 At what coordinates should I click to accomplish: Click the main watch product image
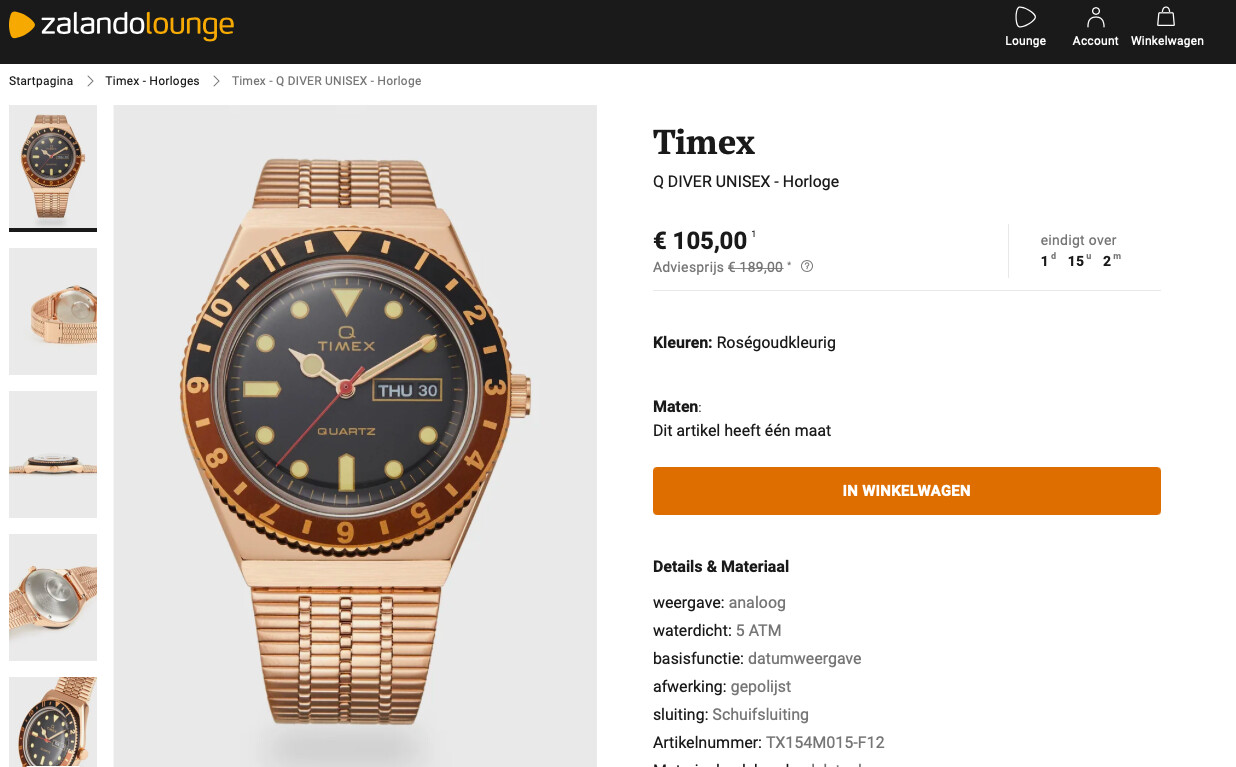[355, 436]
